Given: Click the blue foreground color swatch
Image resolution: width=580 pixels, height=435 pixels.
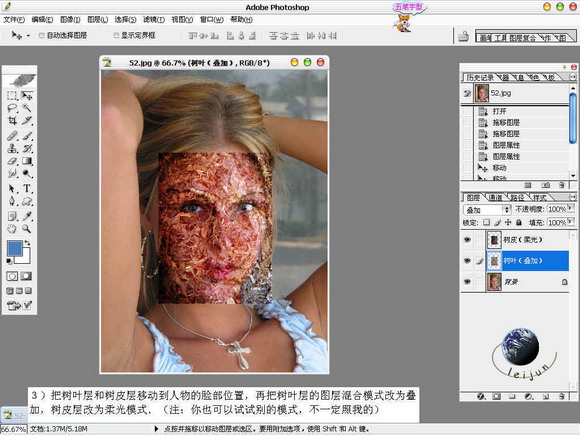Looking at the screenshot, I should click(15, 248).
